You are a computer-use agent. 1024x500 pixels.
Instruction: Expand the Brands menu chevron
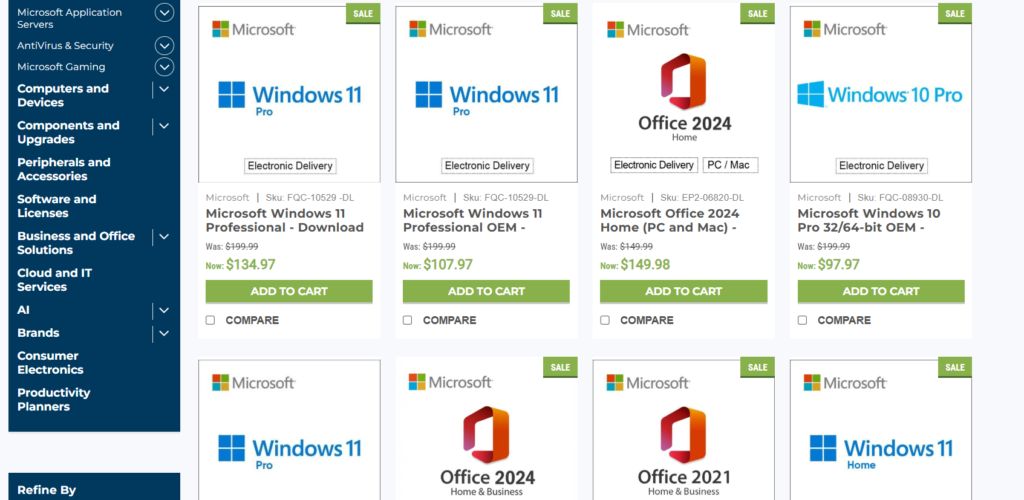click(164, 334)
